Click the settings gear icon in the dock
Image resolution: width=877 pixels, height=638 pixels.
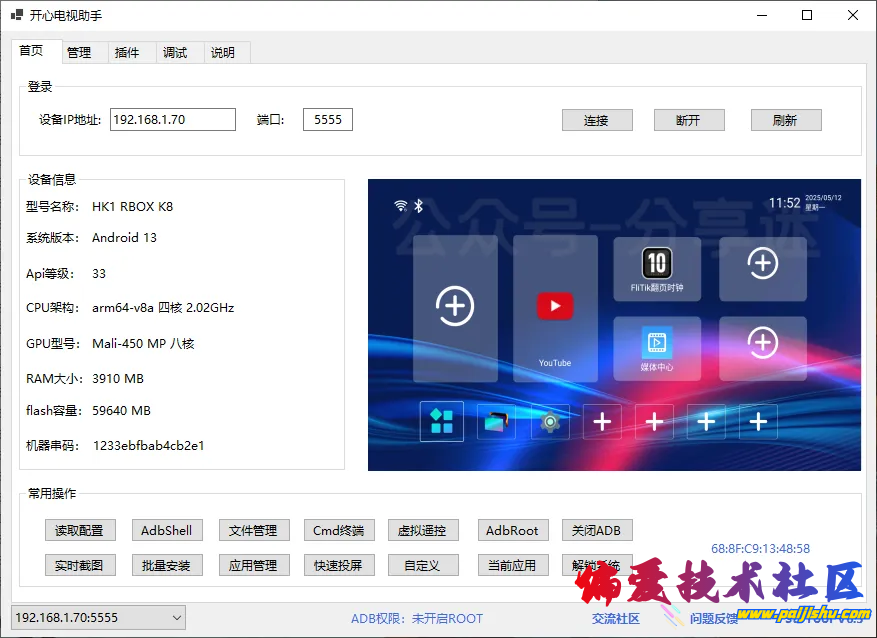549,422
